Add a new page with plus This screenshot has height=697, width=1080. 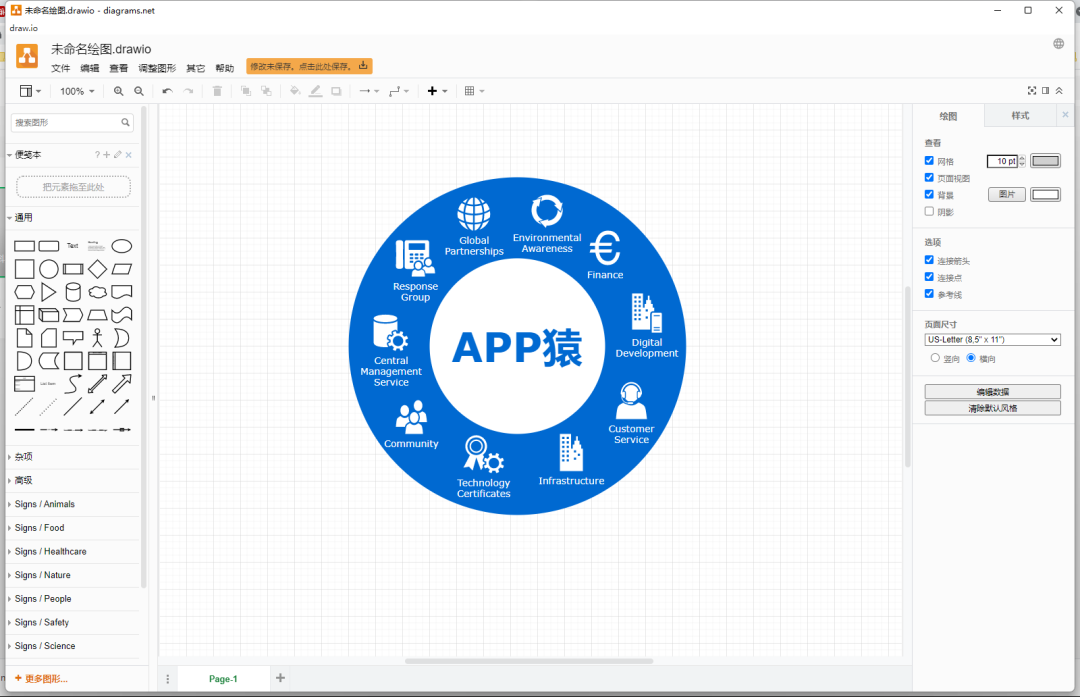280,678
